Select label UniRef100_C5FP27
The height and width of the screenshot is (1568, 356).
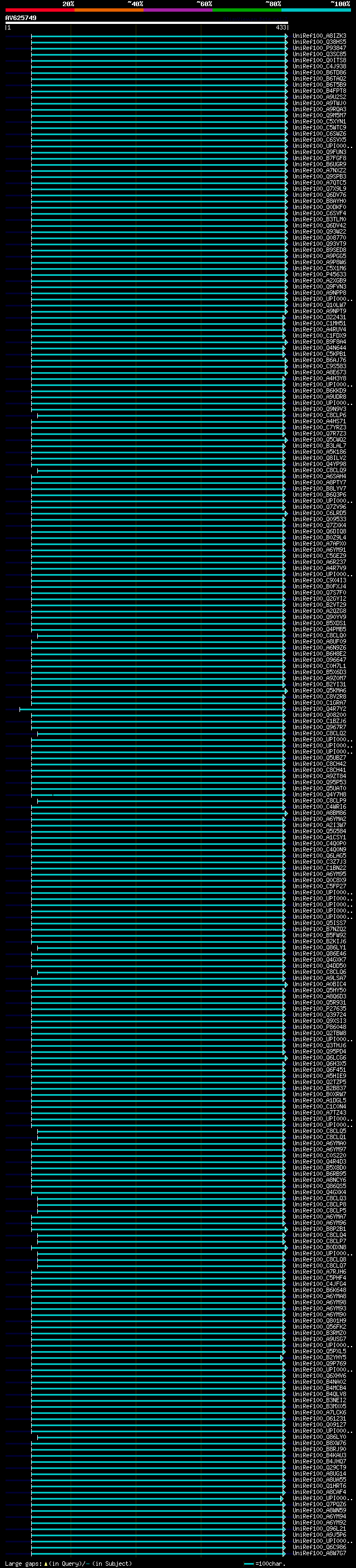pos(319,886)
